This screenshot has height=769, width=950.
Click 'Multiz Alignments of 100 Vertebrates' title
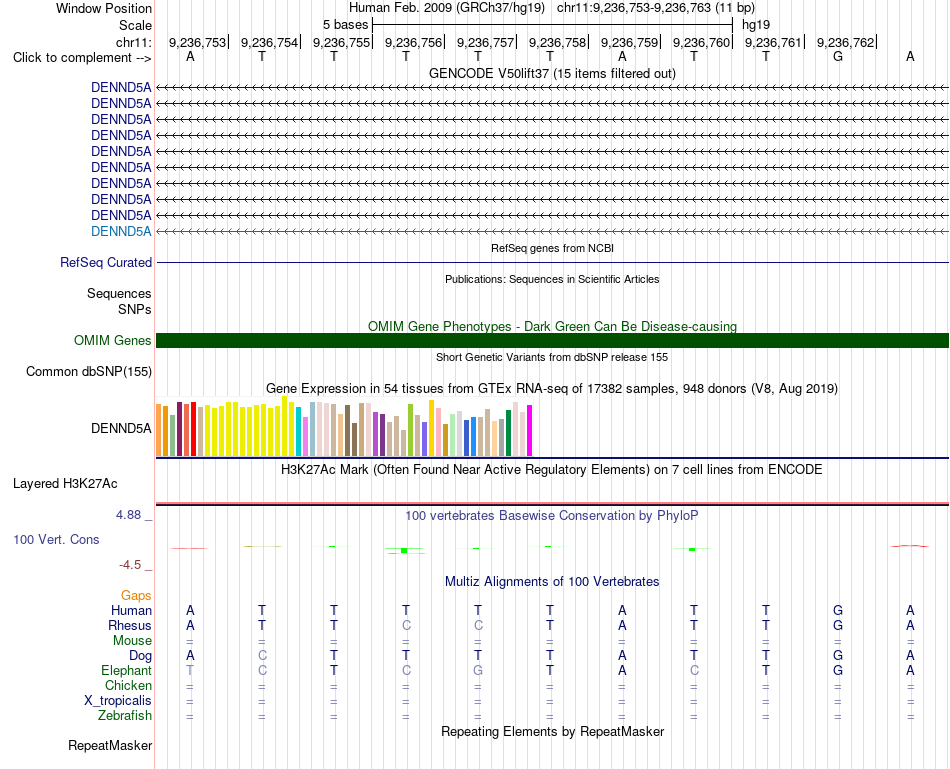[x=552, y=582]
